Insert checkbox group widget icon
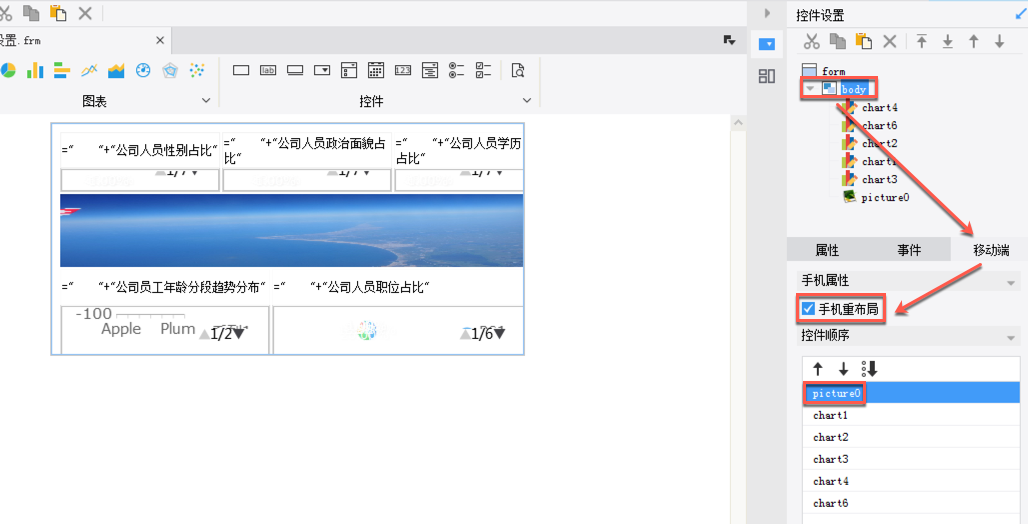 point(483,70)
